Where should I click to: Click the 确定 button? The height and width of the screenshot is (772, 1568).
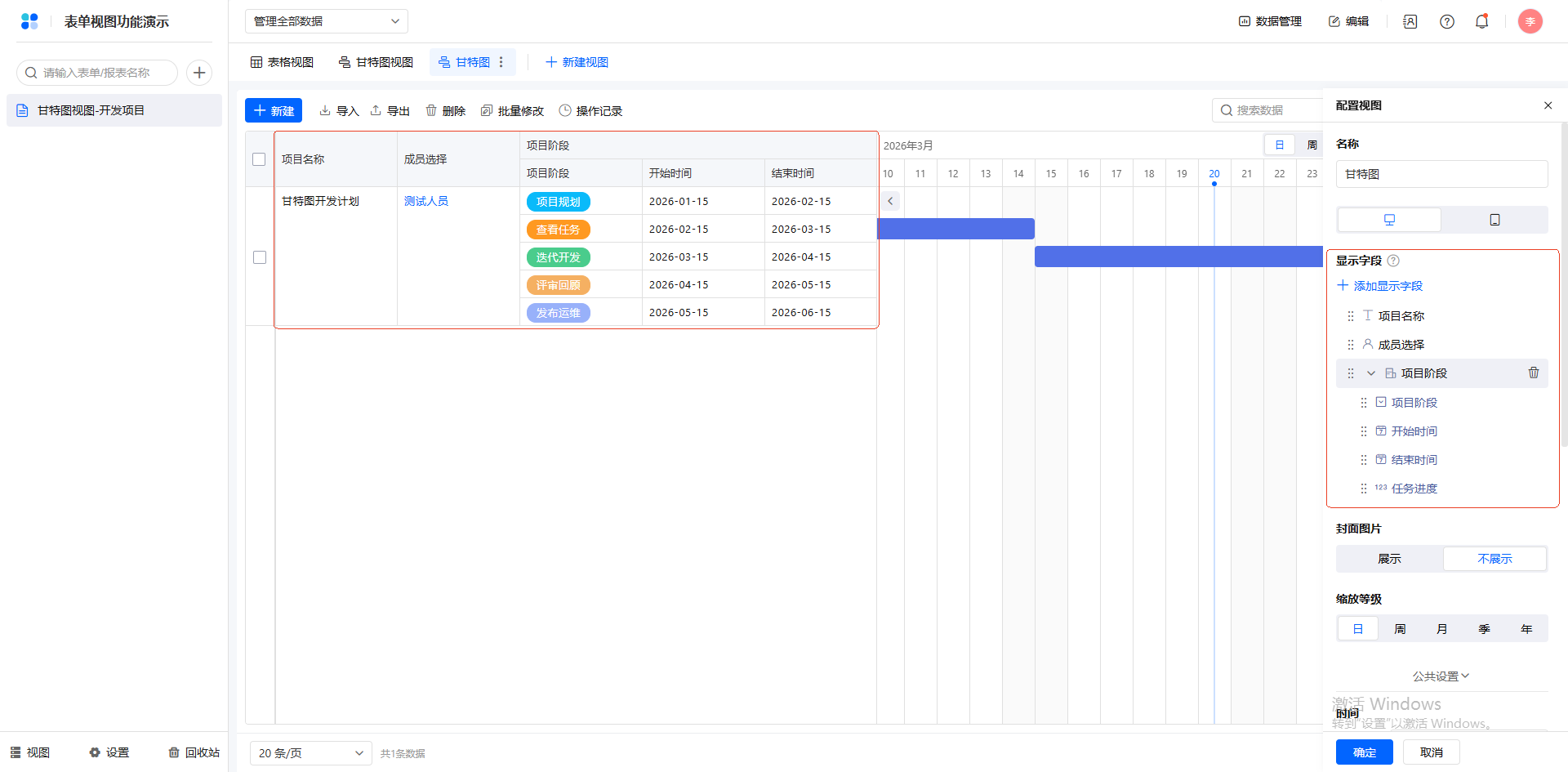(x=1364, y=752)
